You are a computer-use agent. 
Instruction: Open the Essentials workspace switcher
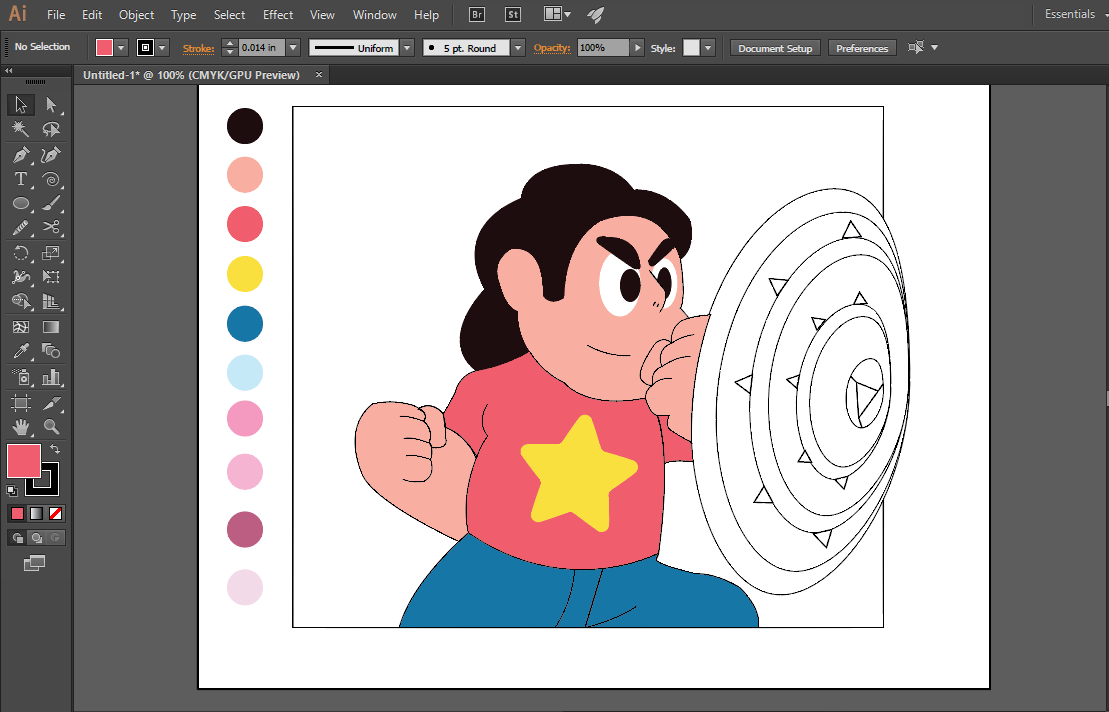tap(1075, 14)
